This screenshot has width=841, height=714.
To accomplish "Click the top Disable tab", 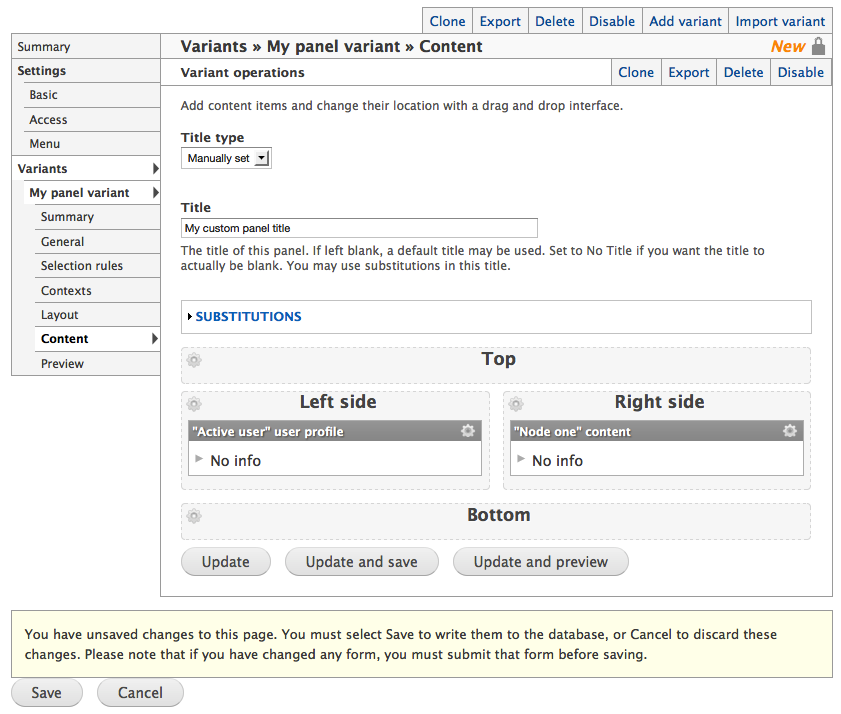I will 612,21.
